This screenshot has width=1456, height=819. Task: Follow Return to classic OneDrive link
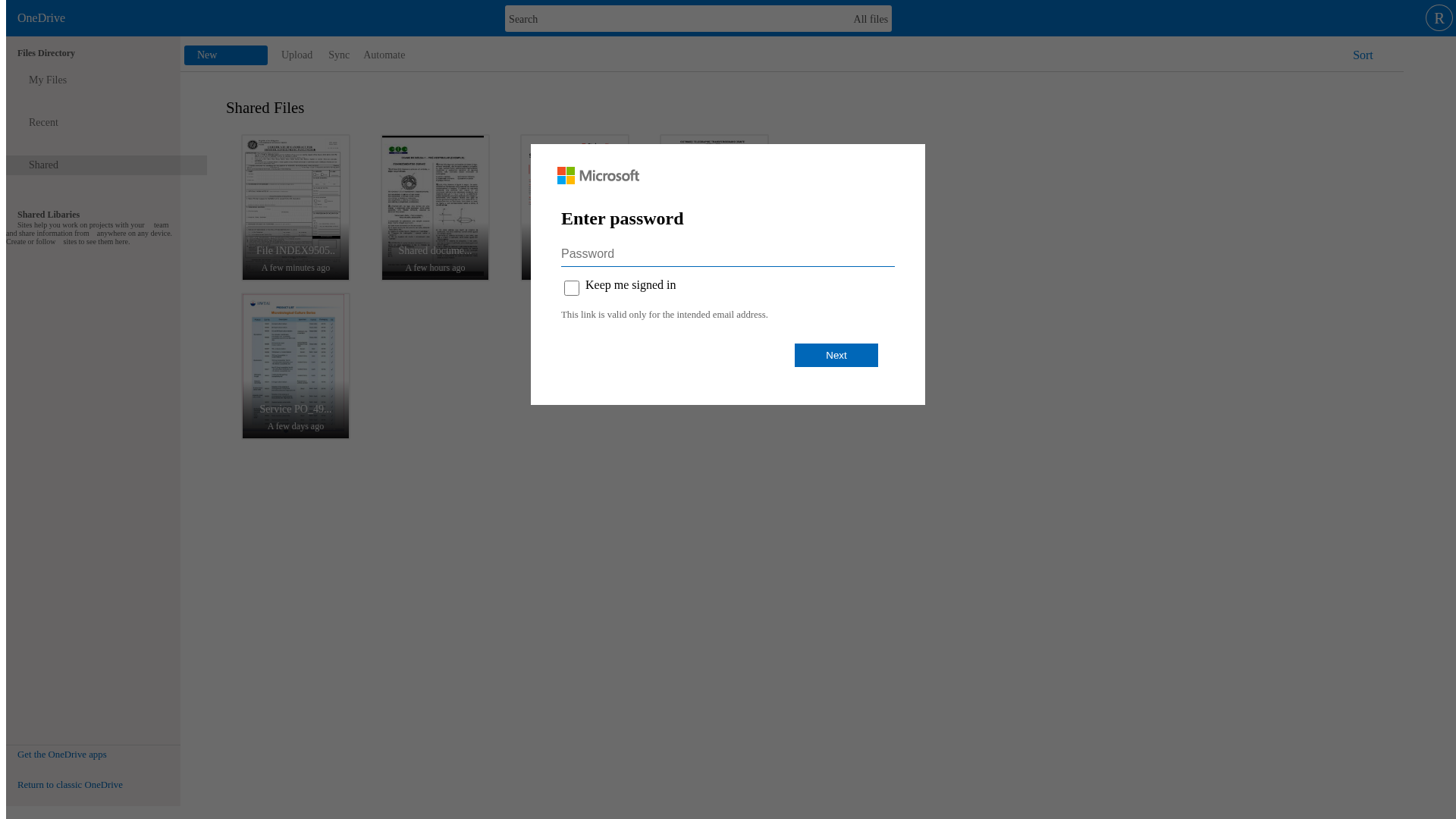pos(70,785)
